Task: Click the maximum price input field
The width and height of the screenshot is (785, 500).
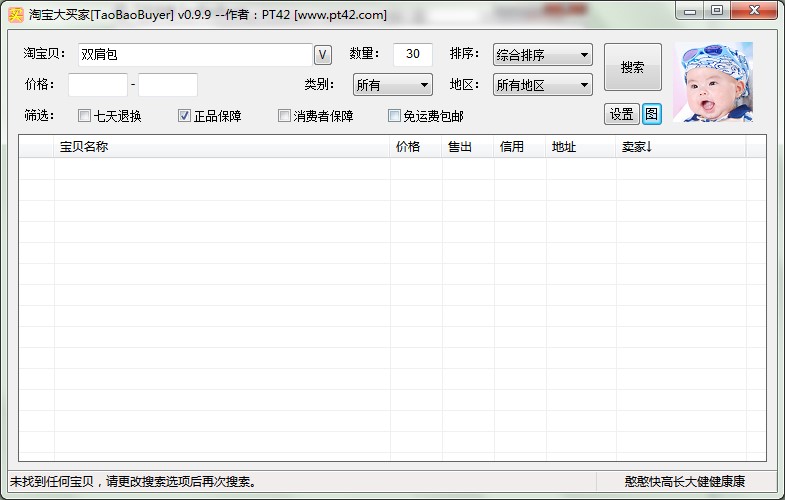Action: pyautogui.click(x=168, y=85)
